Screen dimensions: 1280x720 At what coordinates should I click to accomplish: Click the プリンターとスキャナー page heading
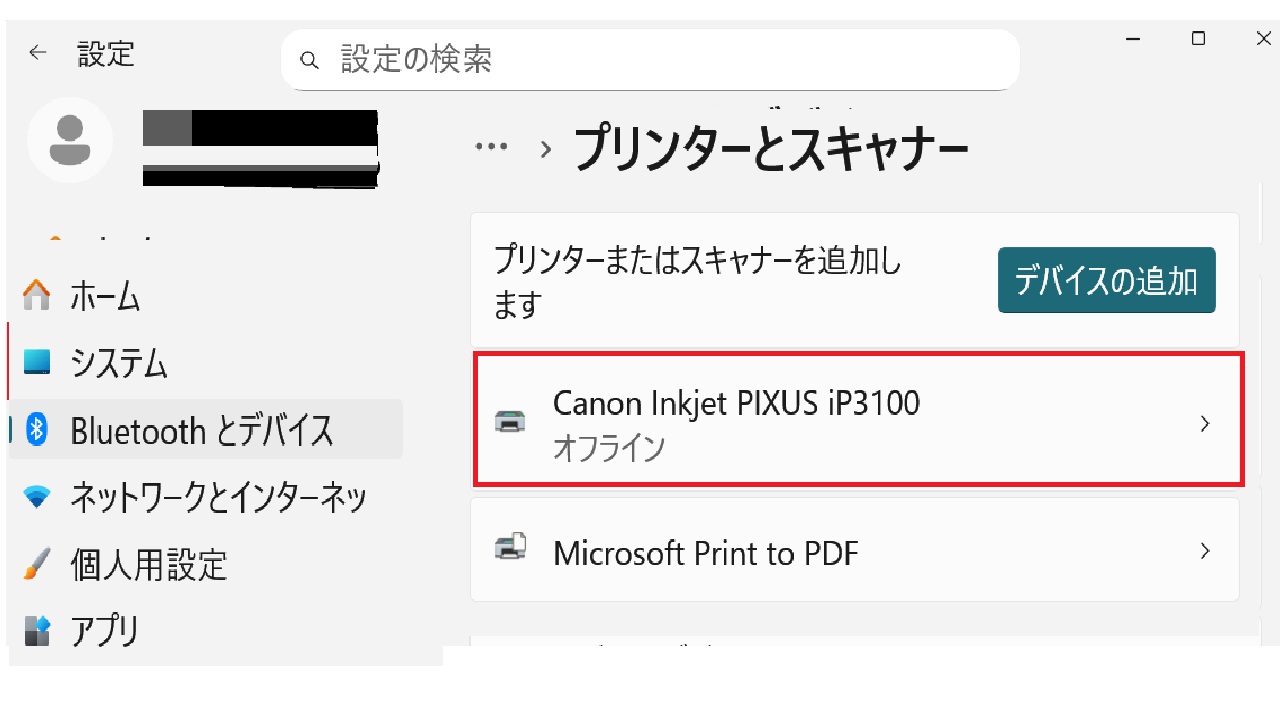point(770,145)
